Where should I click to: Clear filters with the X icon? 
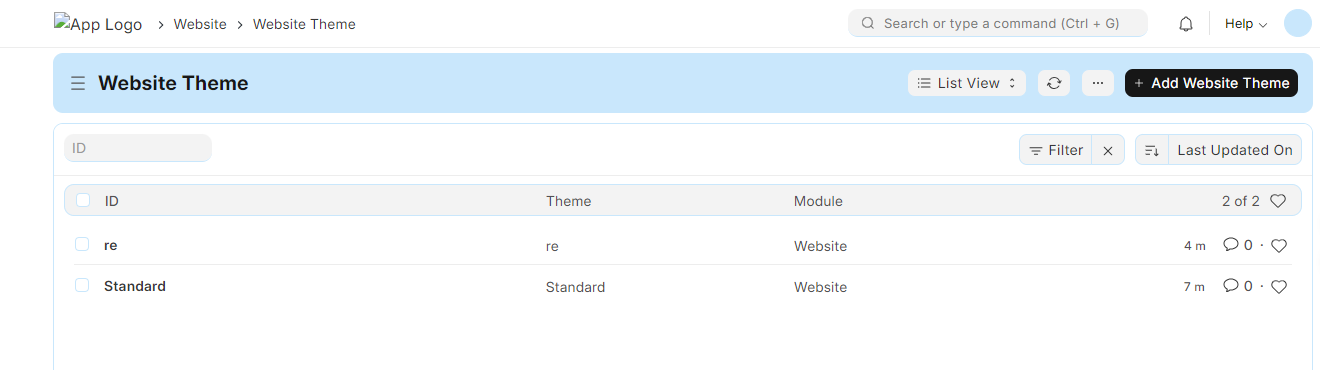[1108, 150]
